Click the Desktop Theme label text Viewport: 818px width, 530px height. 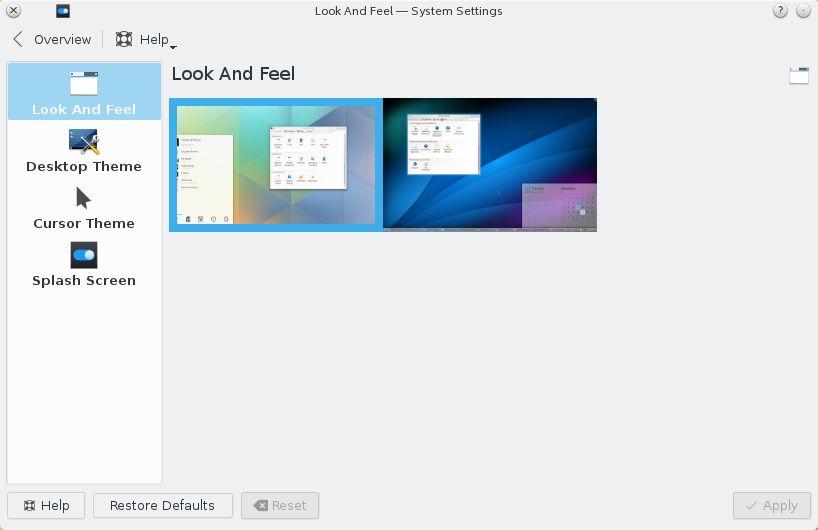coord(84,166)
